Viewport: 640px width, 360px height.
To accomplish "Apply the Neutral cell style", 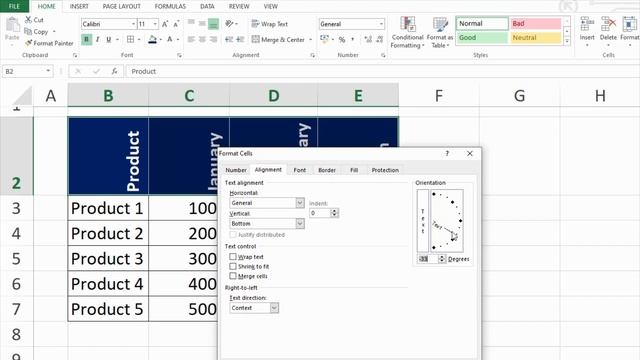I will pyautogui.click(x=536, y=38).
